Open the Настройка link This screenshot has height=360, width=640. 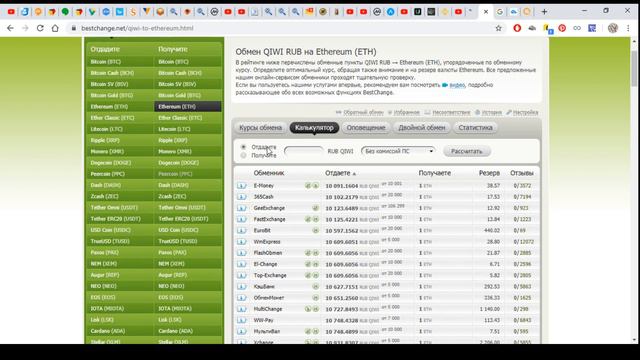coord(525,112)
